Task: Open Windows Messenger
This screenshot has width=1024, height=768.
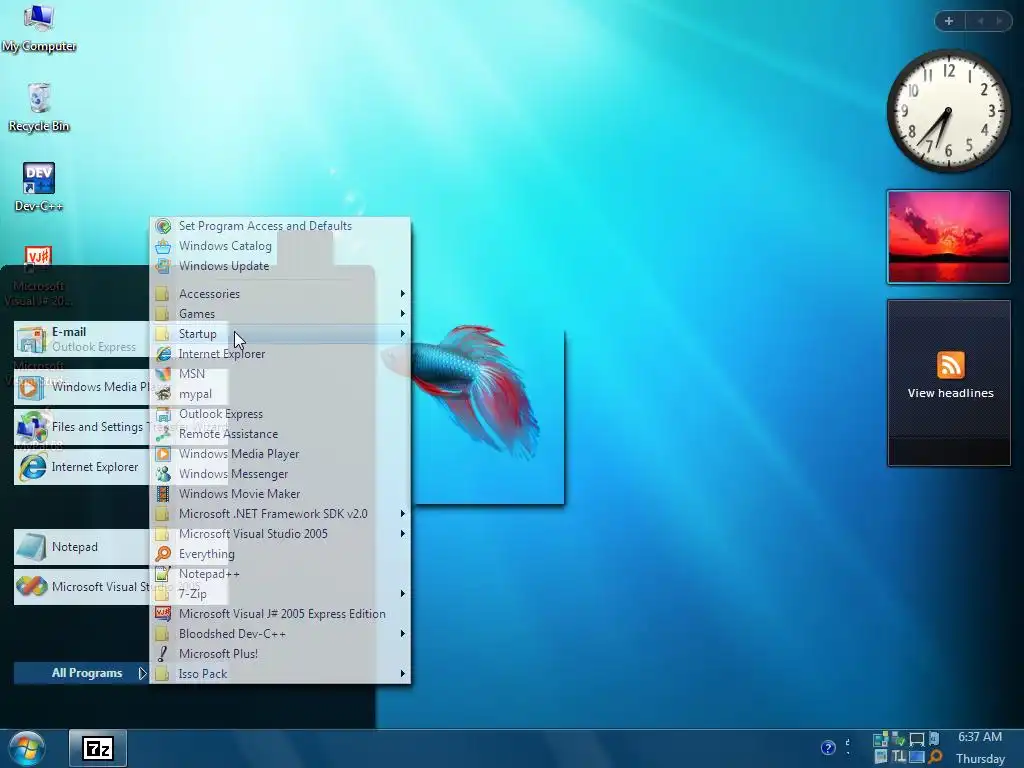Action: pyautogui.click(x=280, y=474)
